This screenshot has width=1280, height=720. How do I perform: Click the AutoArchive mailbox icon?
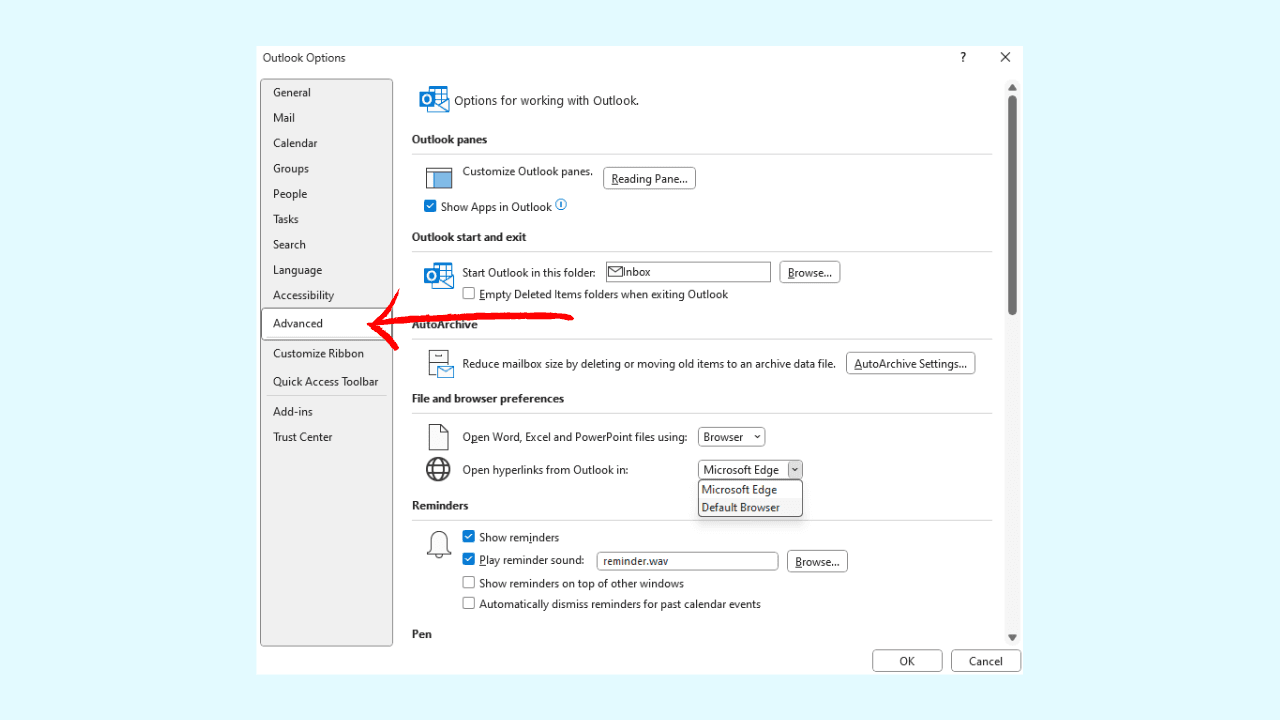point(440,364)
